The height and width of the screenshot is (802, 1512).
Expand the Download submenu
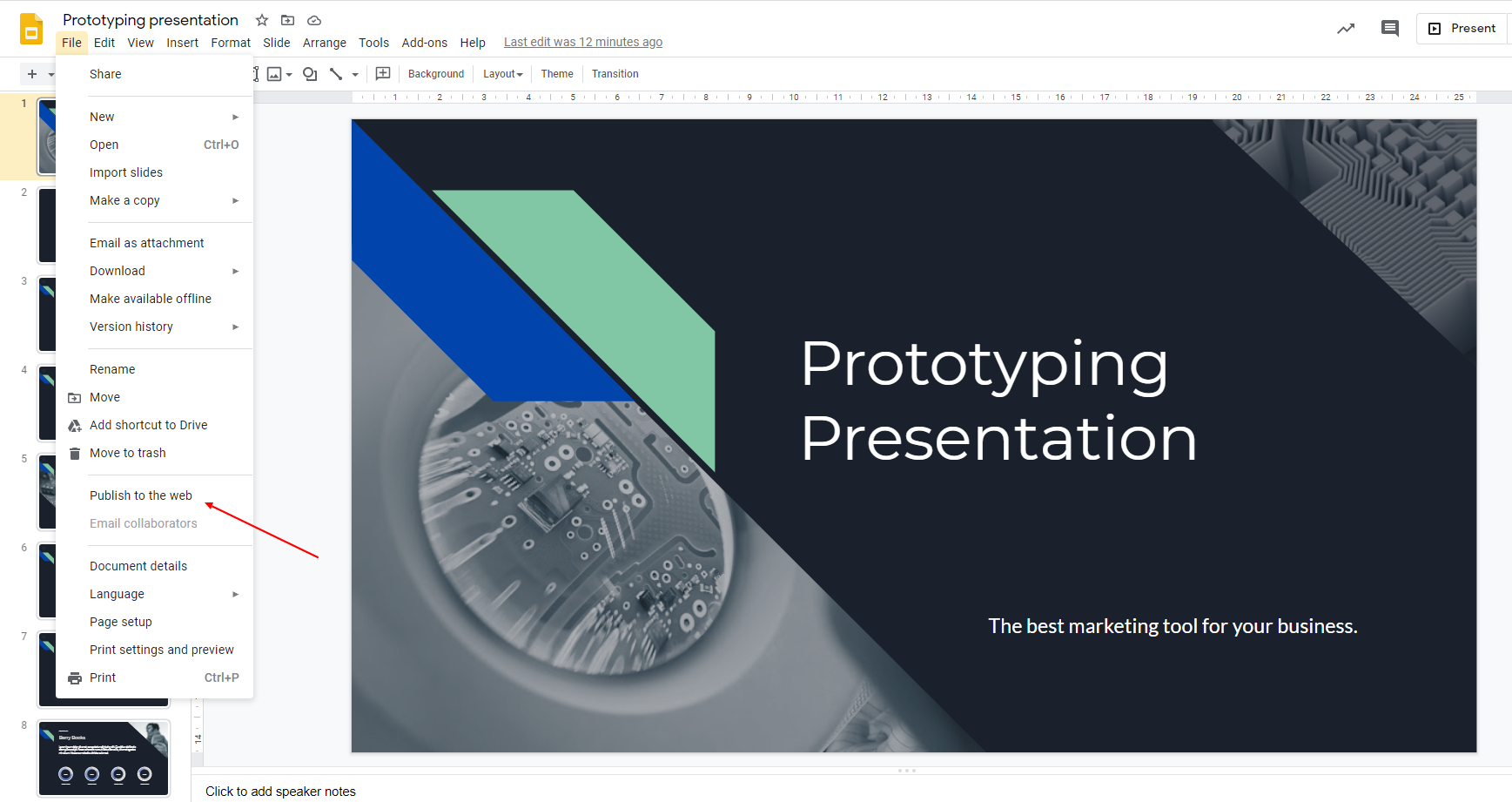(x=235, y=271)
